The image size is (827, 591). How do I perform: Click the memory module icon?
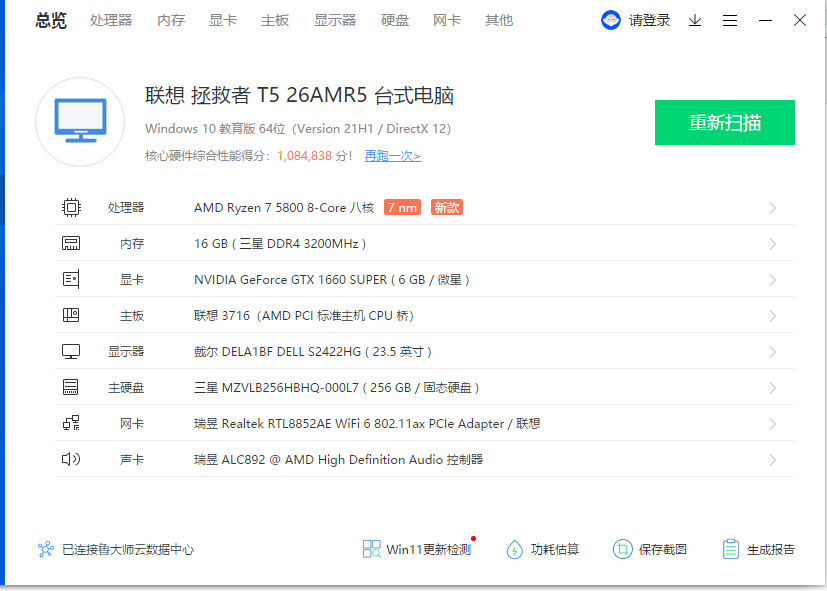[71, 243]
